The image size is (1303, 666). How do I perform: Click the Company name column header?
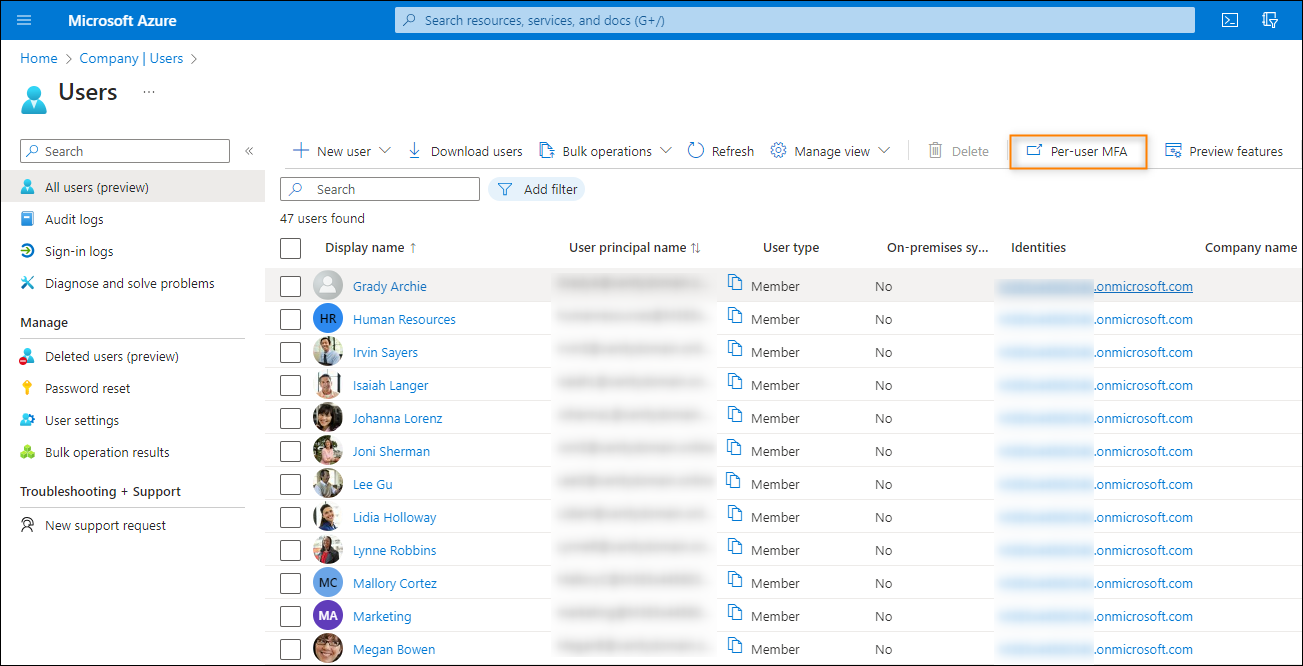coord(1250,248)
